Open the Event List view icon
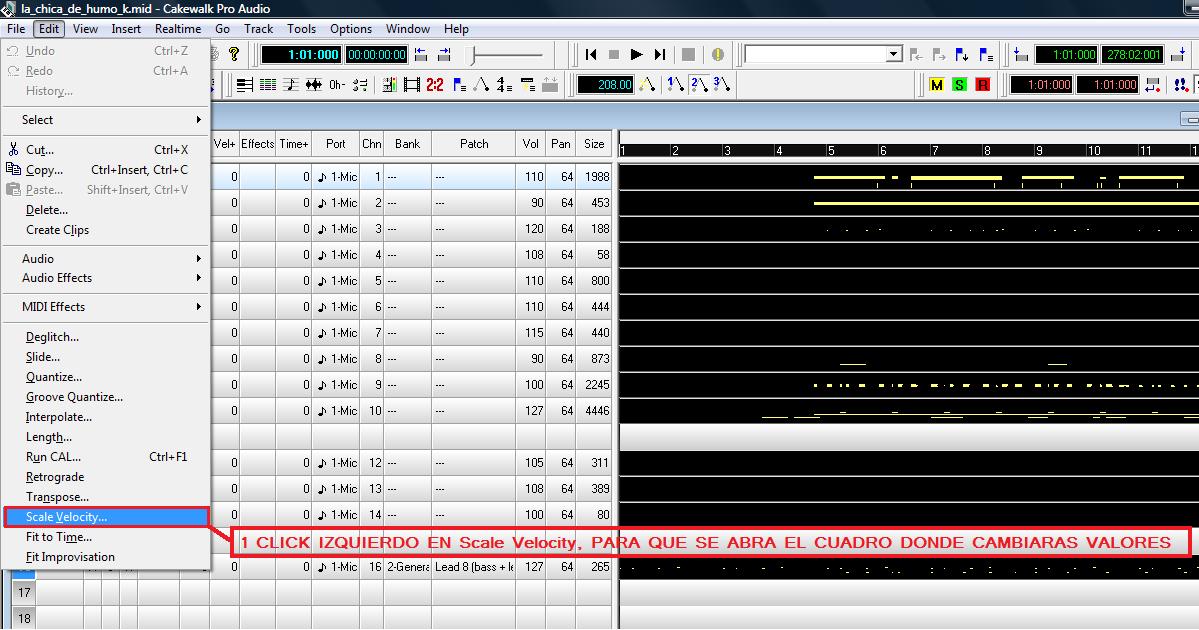The image size is (1199, 630). coord(268,85)
